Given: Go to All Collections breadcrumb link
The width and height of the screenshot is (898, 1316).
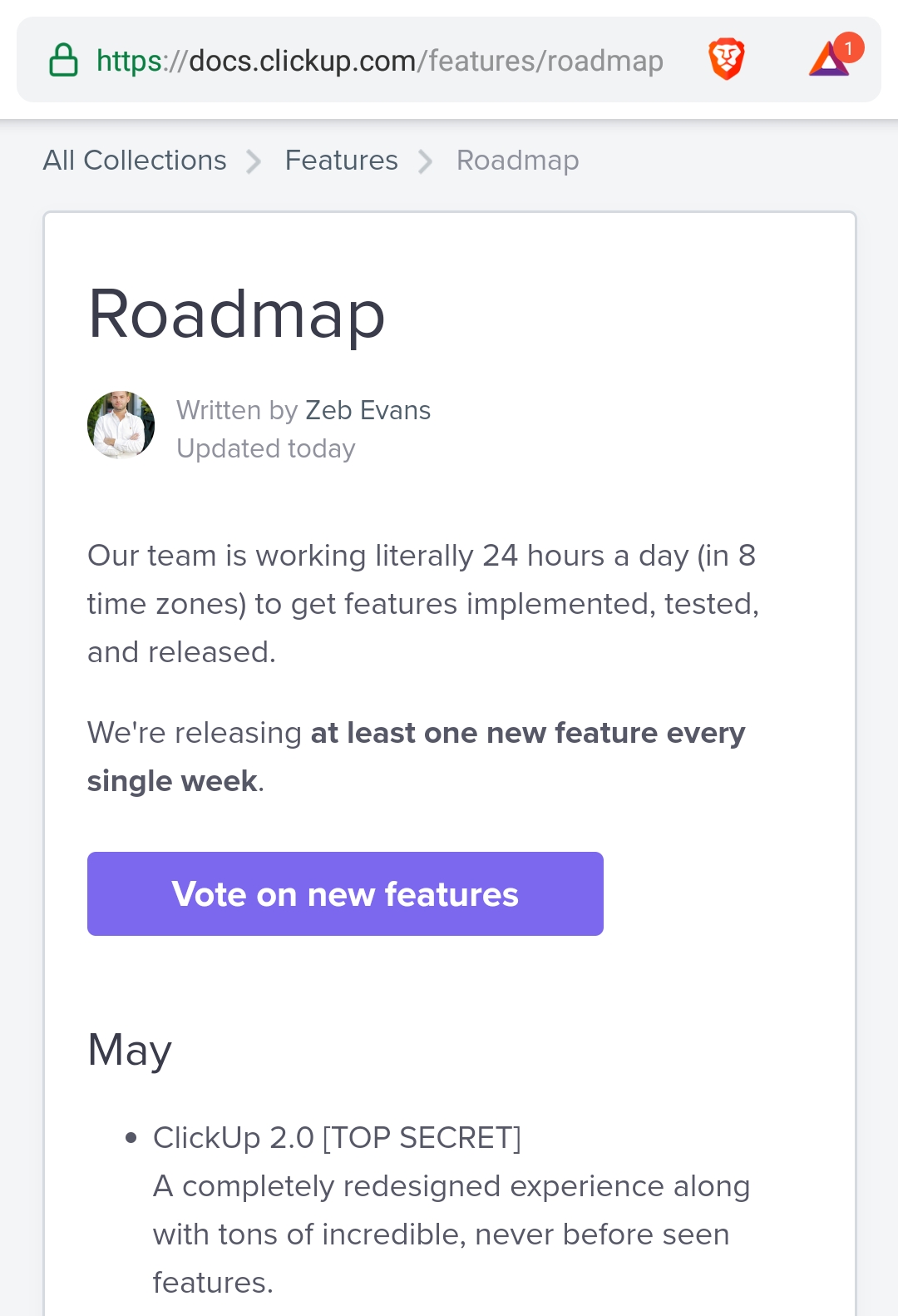Looking at the screenshot, I should [x=135, y=160].
